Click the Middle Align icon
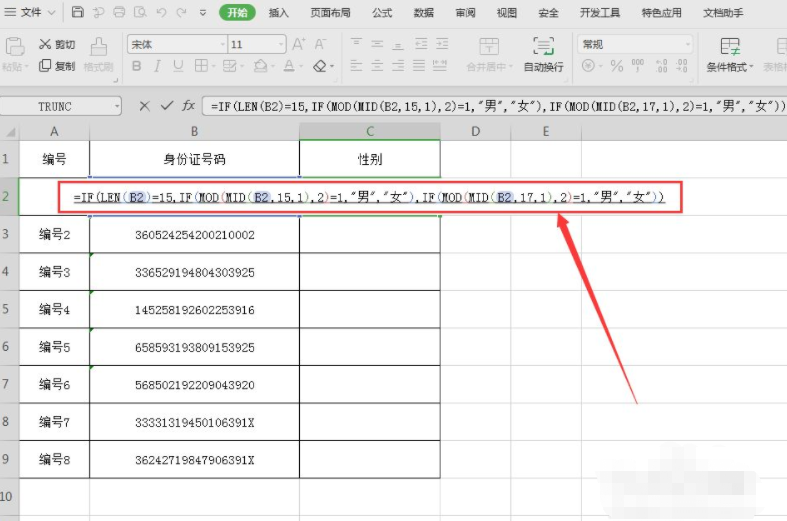Screen dimensions: 787x521 pyautogui.click(x=377, y=44)
